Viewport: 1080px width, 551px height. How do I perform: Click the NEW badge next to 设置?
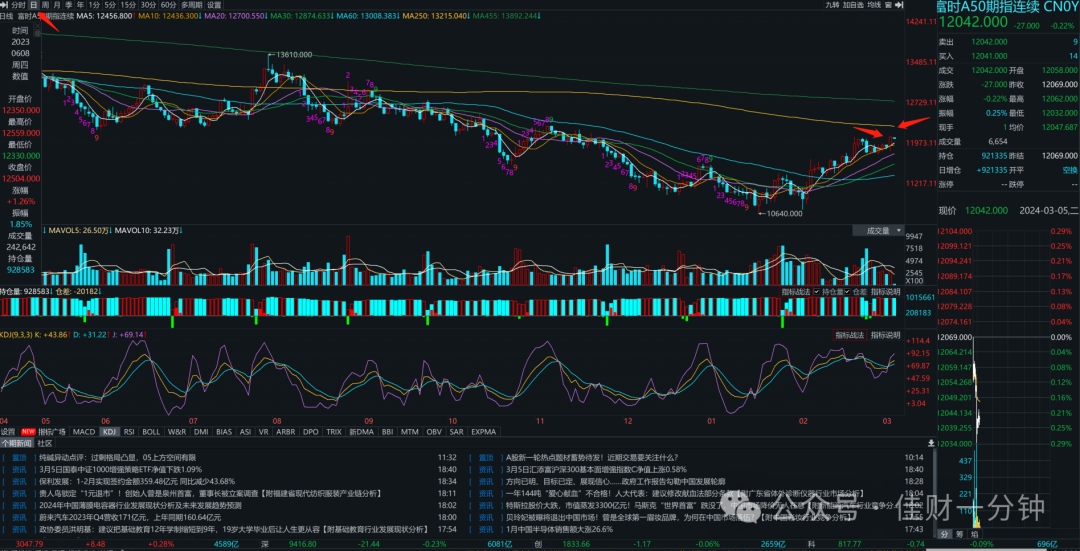[x=28, y=432]
